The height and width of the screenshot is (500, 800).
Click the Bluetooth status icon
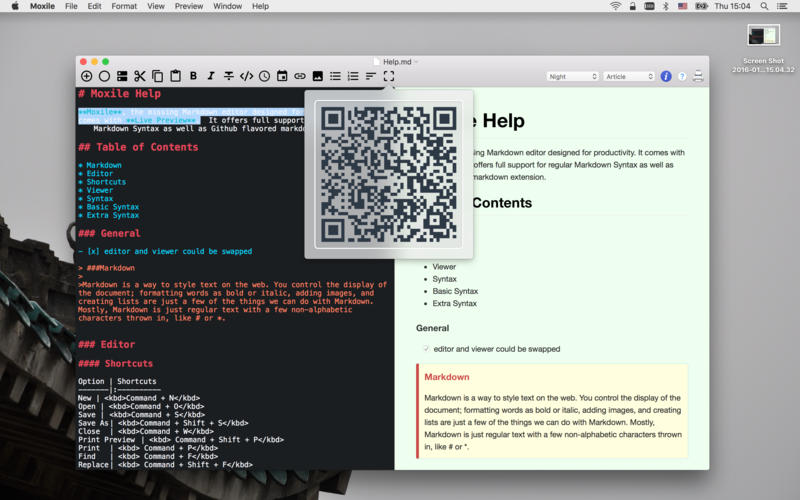[x=665, y=6]
